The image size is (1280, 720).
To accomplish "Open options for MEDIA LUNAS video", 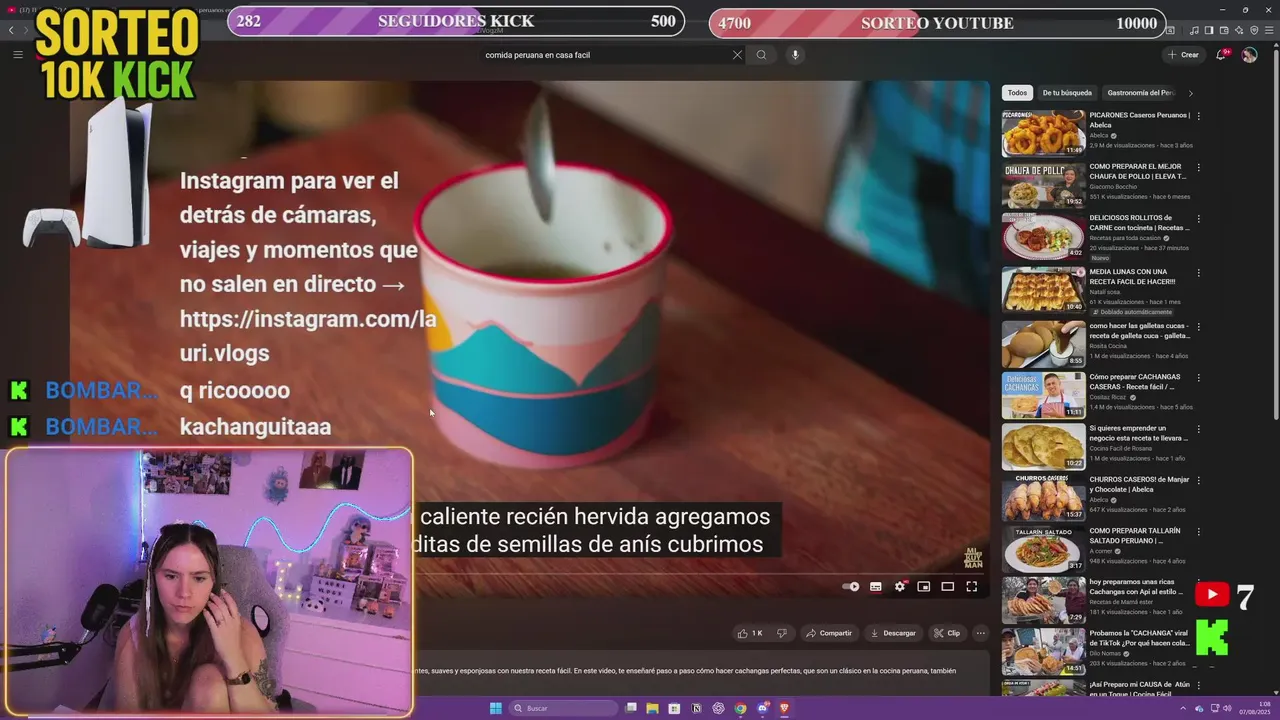I will pyautogui.click(x=1198, y=272).
